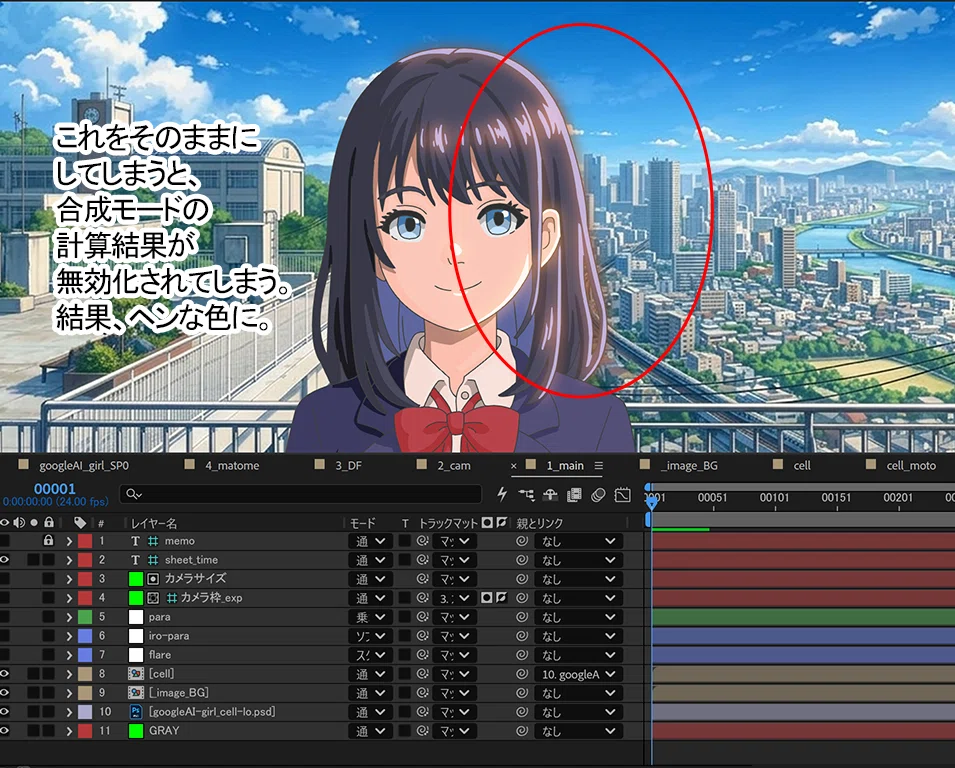
Task: Click the レイヤー名 column header
Action: [154, 523]
